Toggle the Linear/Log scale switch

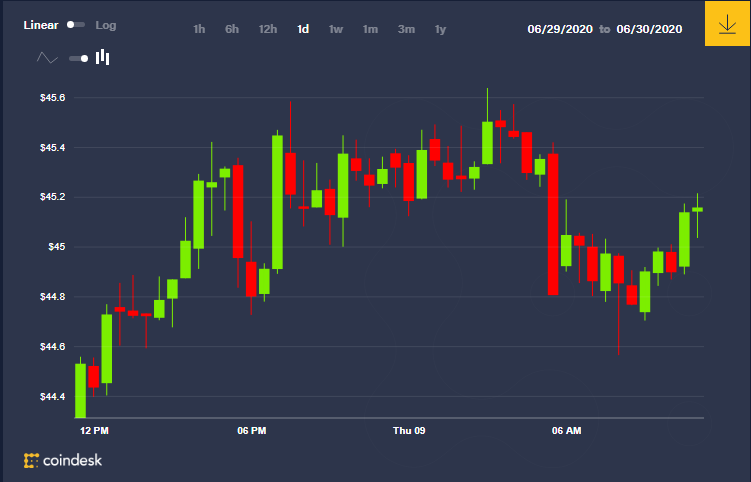[76, 24]
